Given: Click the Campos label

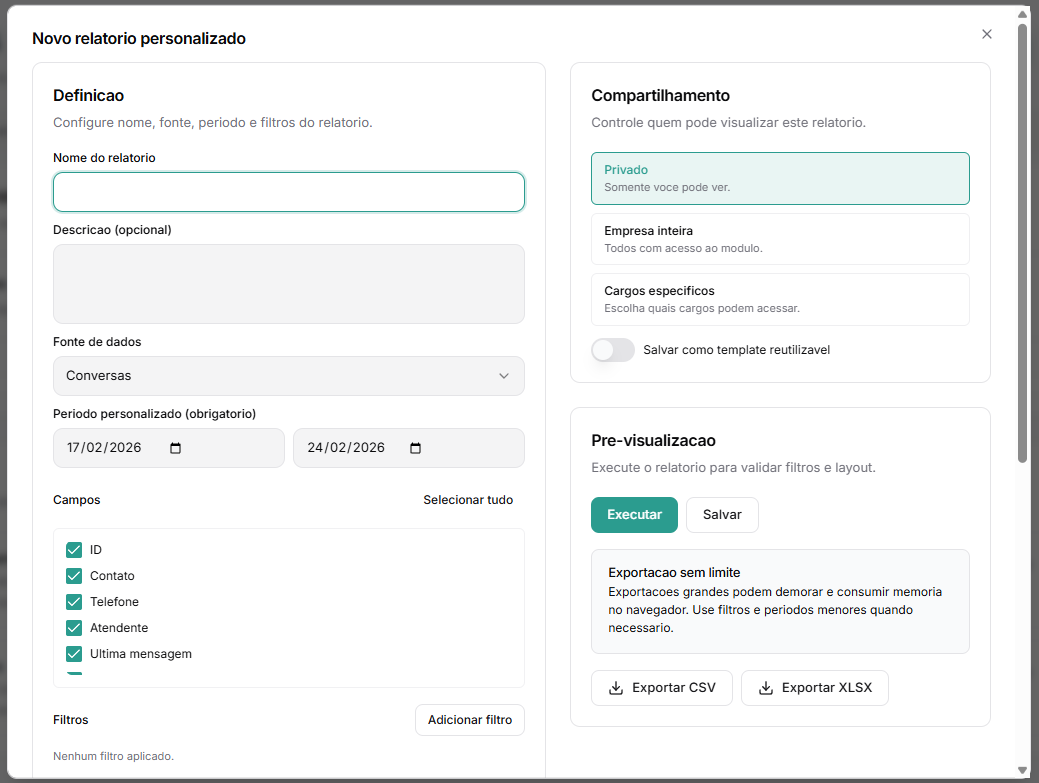Looking at the screenshot, I should pyautogui.click(x=76, y=499).
